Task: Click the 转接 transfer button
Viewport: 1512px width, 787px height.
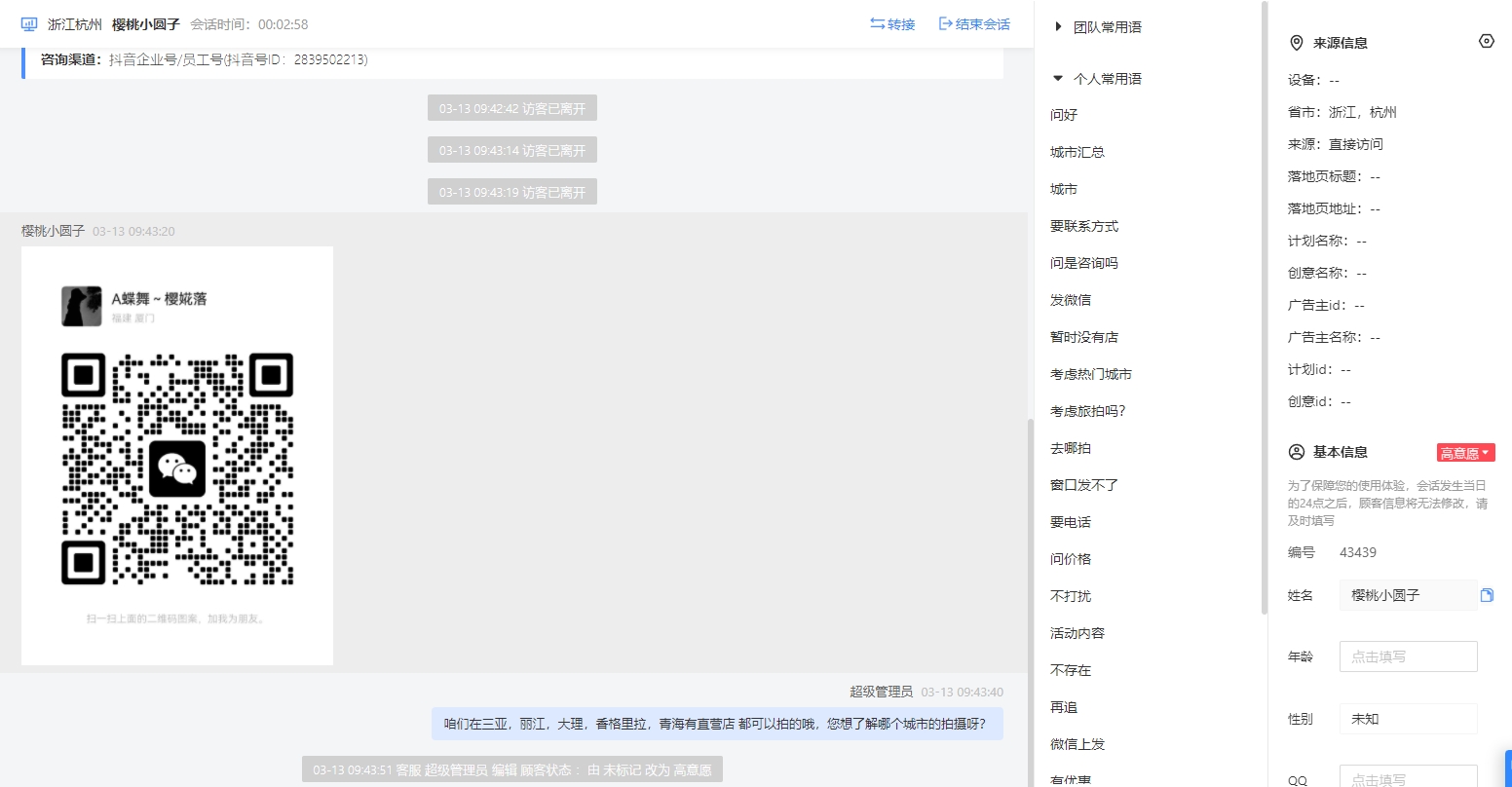Action: coord(892,24)
